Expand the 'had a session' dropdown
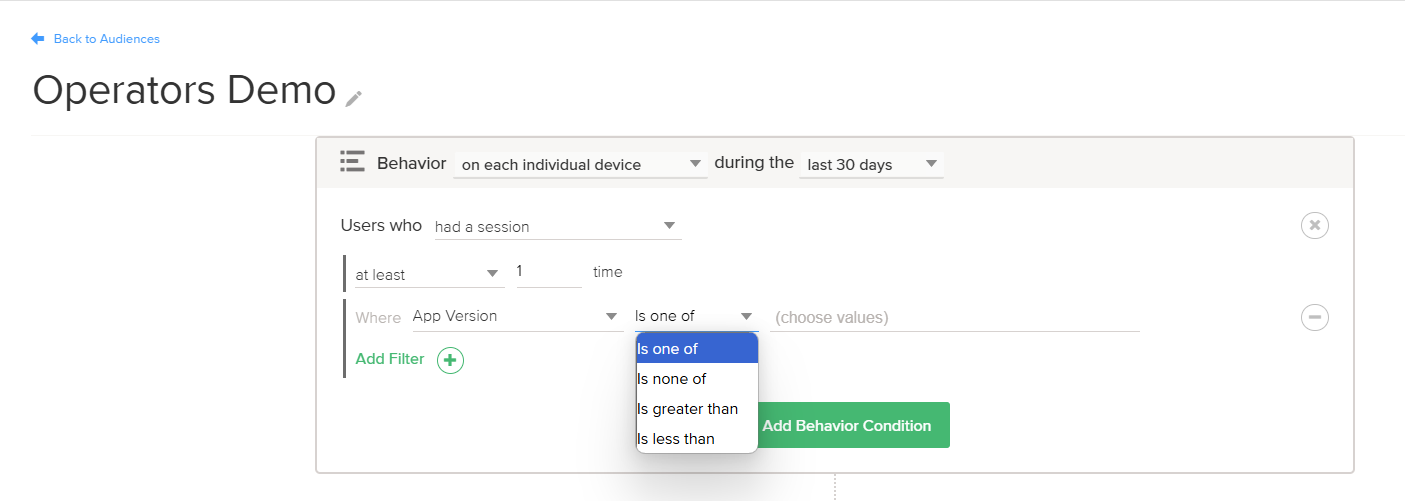The image size is (1405, 501). pos(557,226)
